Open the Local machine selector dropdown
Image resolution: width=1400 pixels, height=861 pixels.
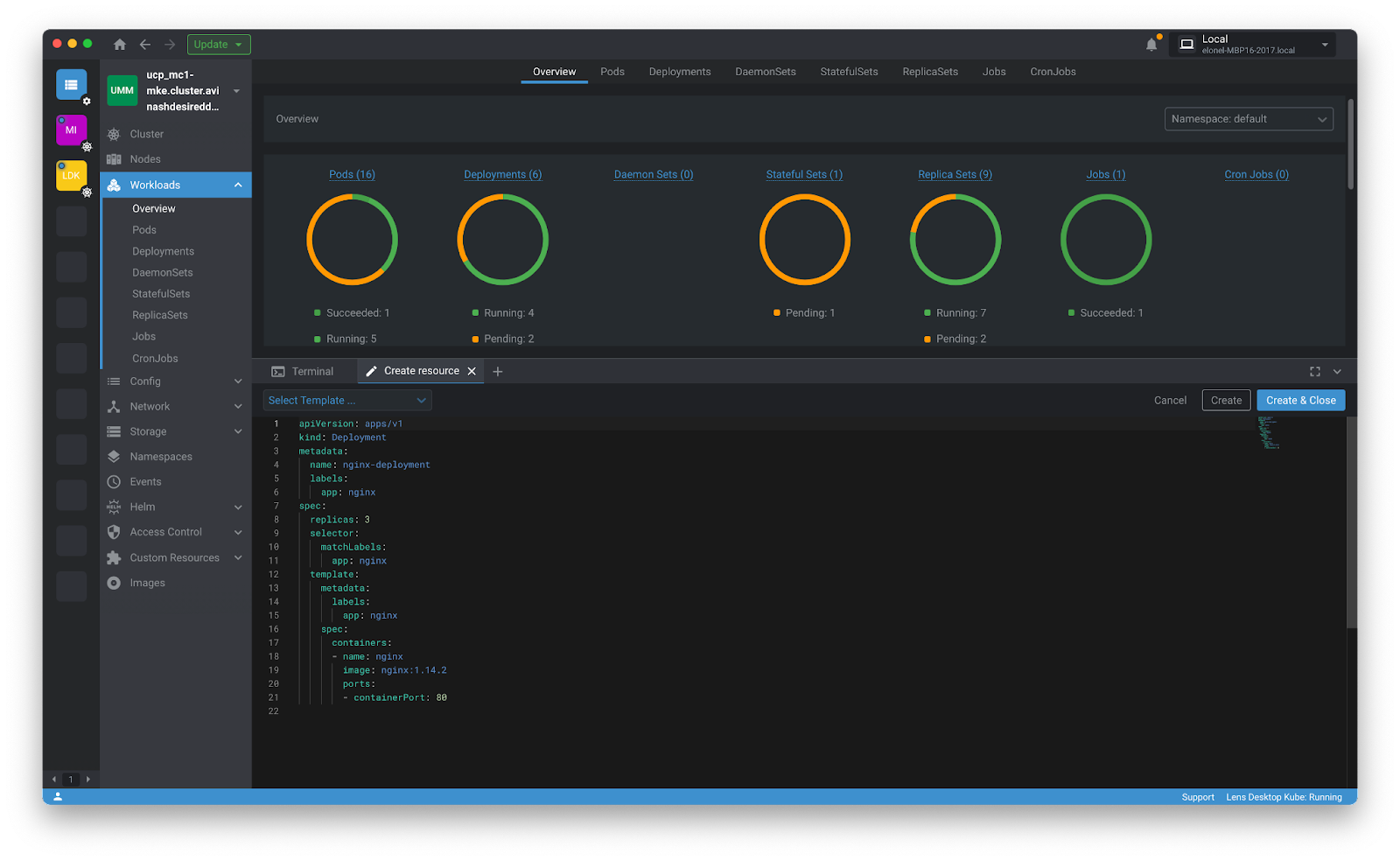(1252, 45)
